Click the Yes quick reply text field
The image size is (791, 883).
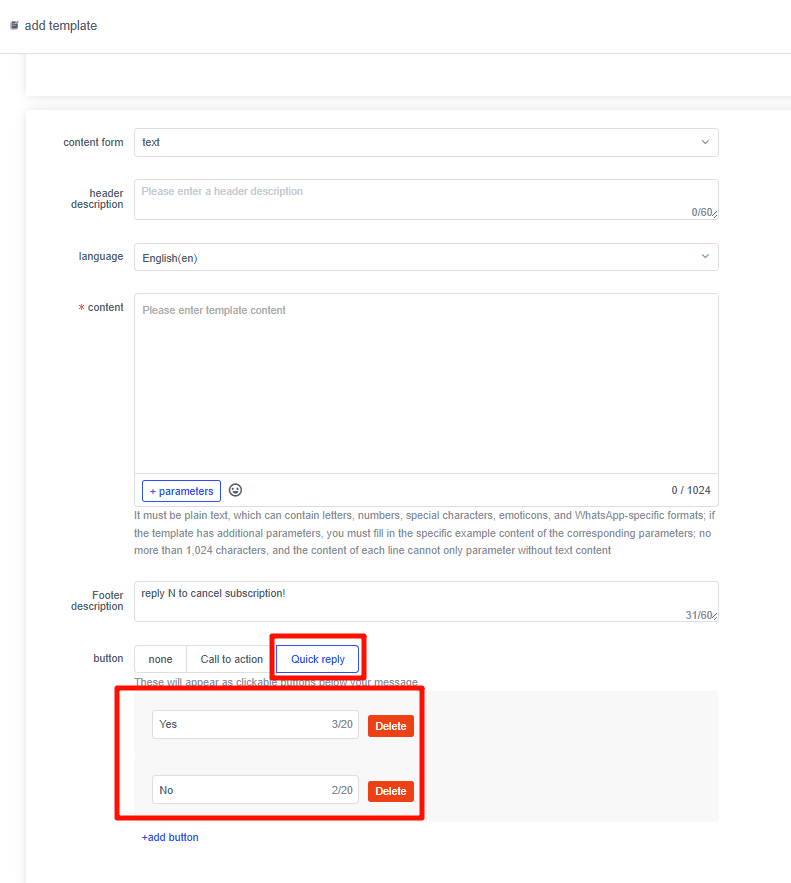tap(240, 724)
